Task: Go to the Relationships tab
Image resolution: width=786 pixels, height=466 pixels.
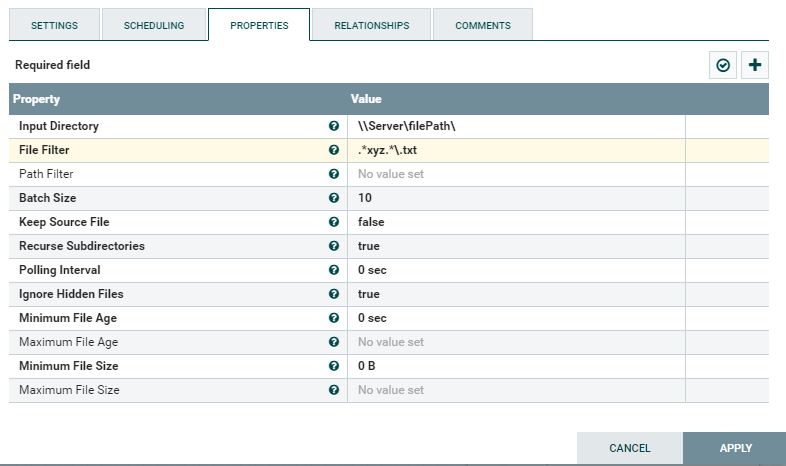Action: click(x=371, y=25)
